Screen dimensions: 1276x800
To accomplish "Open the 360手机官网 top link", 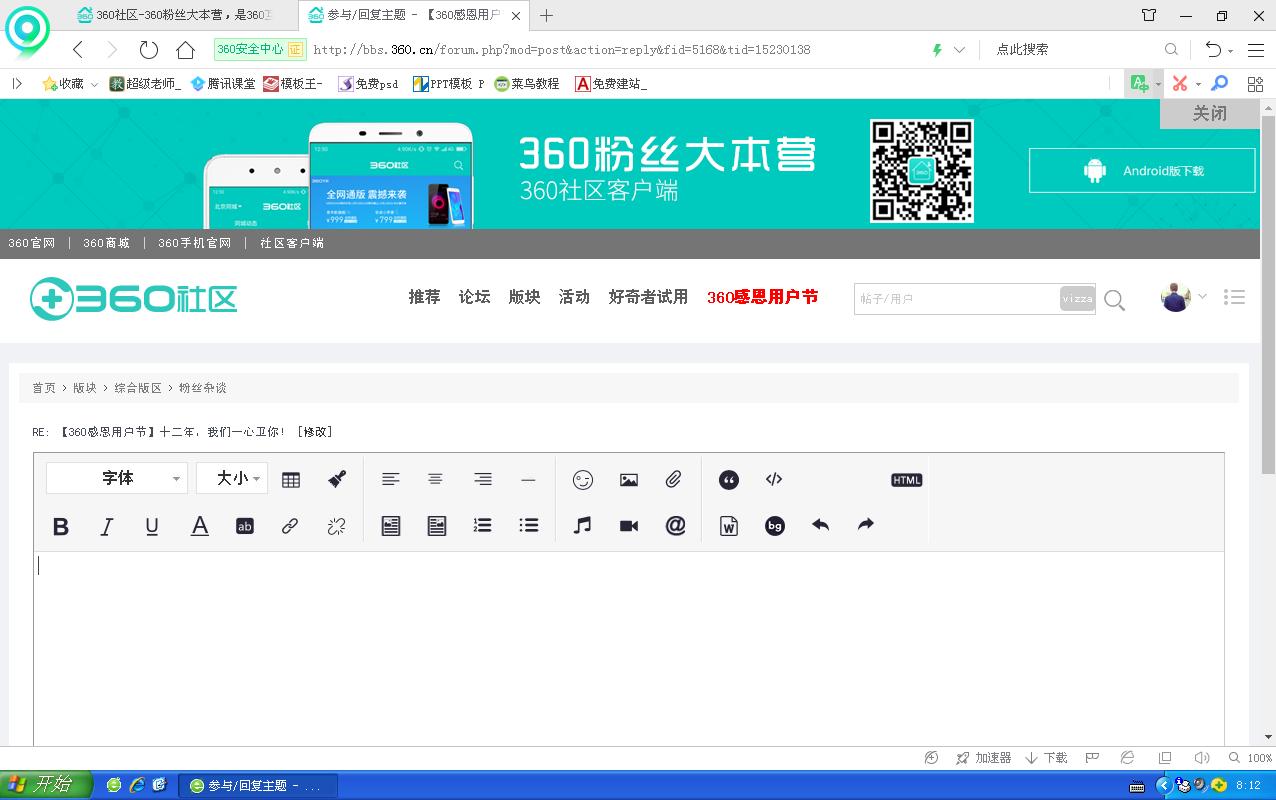I will point(194,243).
